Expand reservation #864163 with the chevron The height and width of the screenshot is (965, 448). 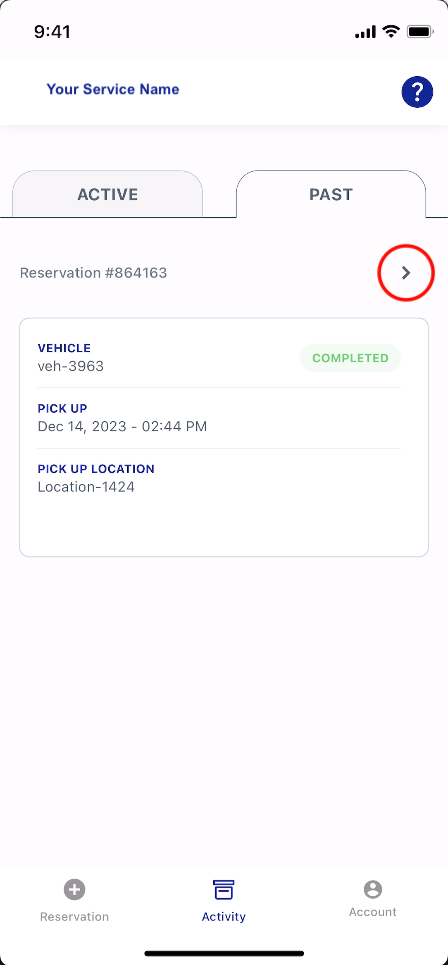(x=406, y=273)
